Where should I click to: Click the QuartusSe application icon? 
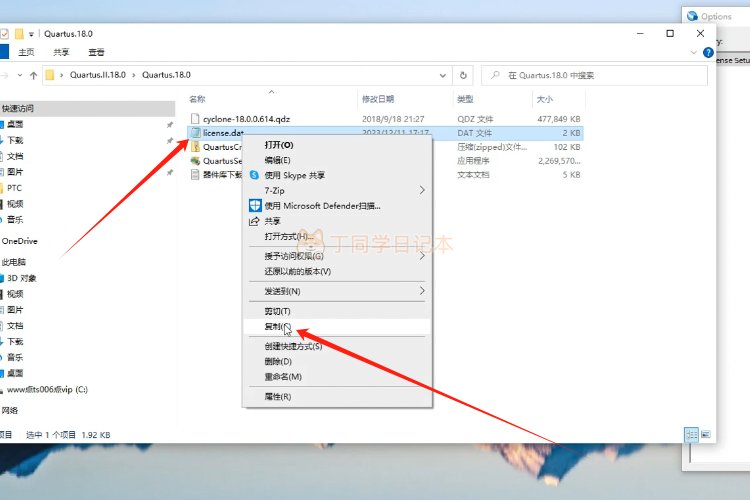195,161
